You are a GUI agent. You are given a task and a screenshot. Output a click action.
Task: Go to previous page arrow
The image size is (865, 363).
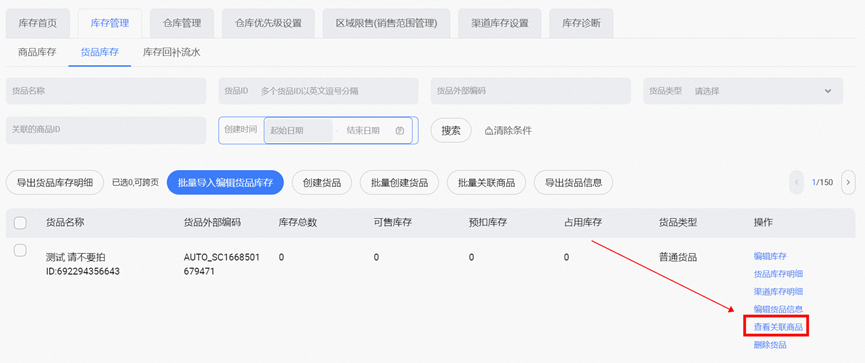(x=796, y=183)
